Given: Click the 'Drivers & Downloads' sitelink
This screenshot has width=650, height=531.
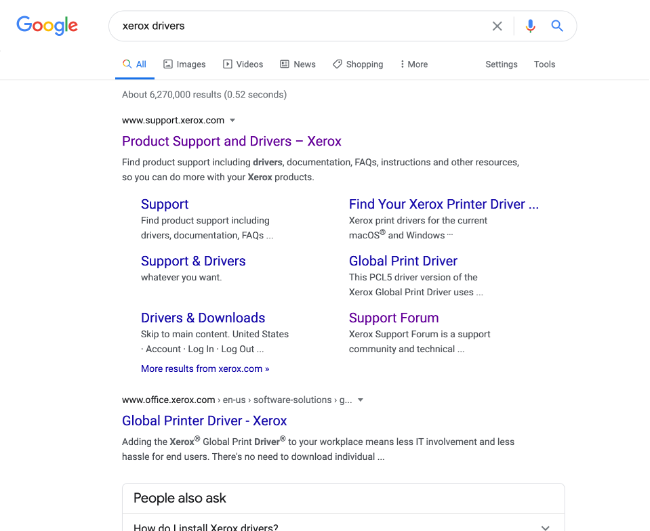Looking at the screenshot, I should [x=203, y=318].
